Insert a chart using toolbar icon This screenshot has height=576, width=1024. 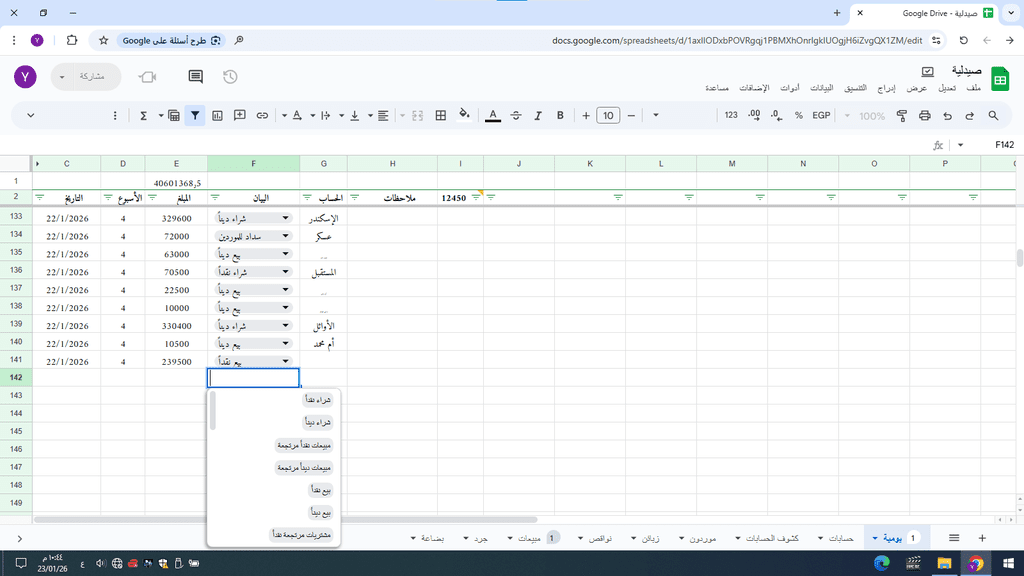tap(217, 116)
